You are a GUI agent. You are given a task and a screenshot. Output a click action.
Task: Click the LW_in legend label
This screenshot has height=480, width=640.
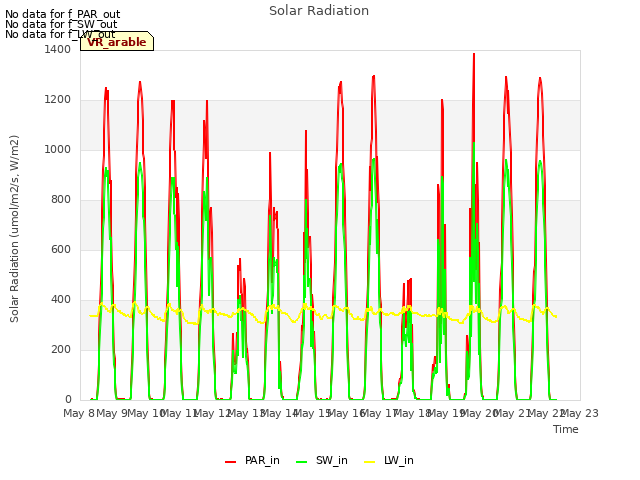coord(398,460)
